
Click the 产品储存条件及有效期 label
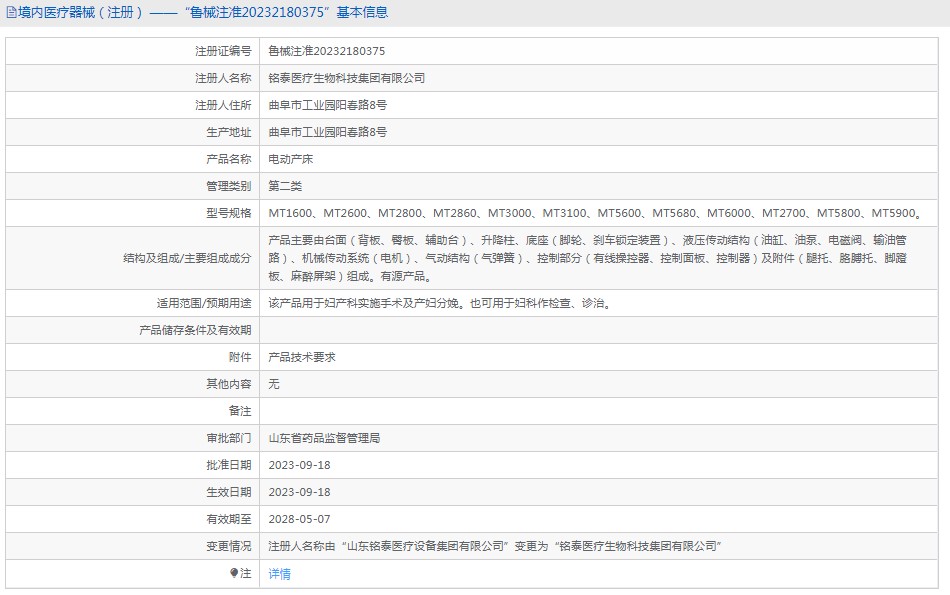coord(195,330)
